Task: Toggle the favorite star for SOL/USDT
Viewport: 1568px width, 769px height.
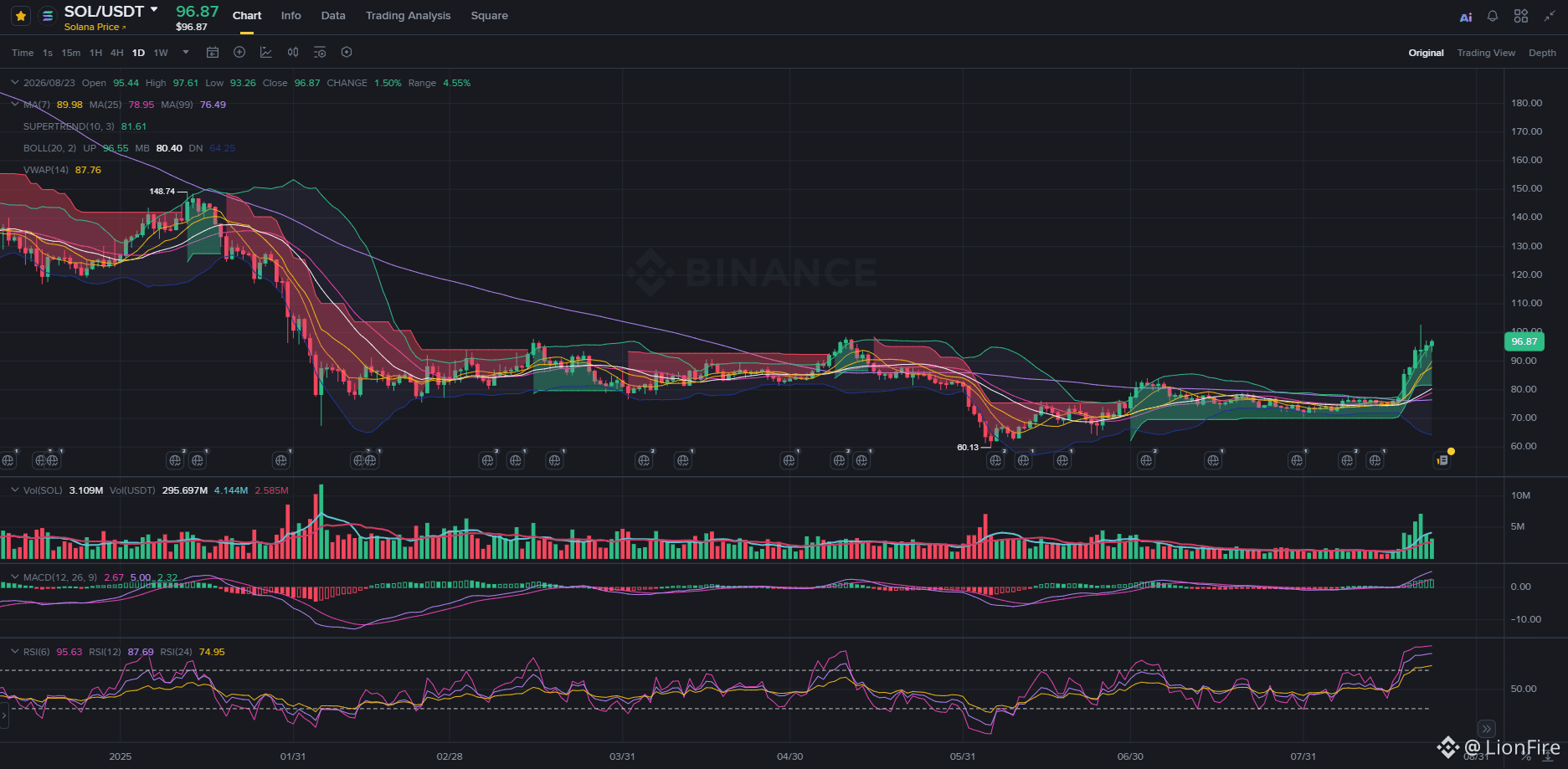Action: pyautogui.click(x=21, y=16)
